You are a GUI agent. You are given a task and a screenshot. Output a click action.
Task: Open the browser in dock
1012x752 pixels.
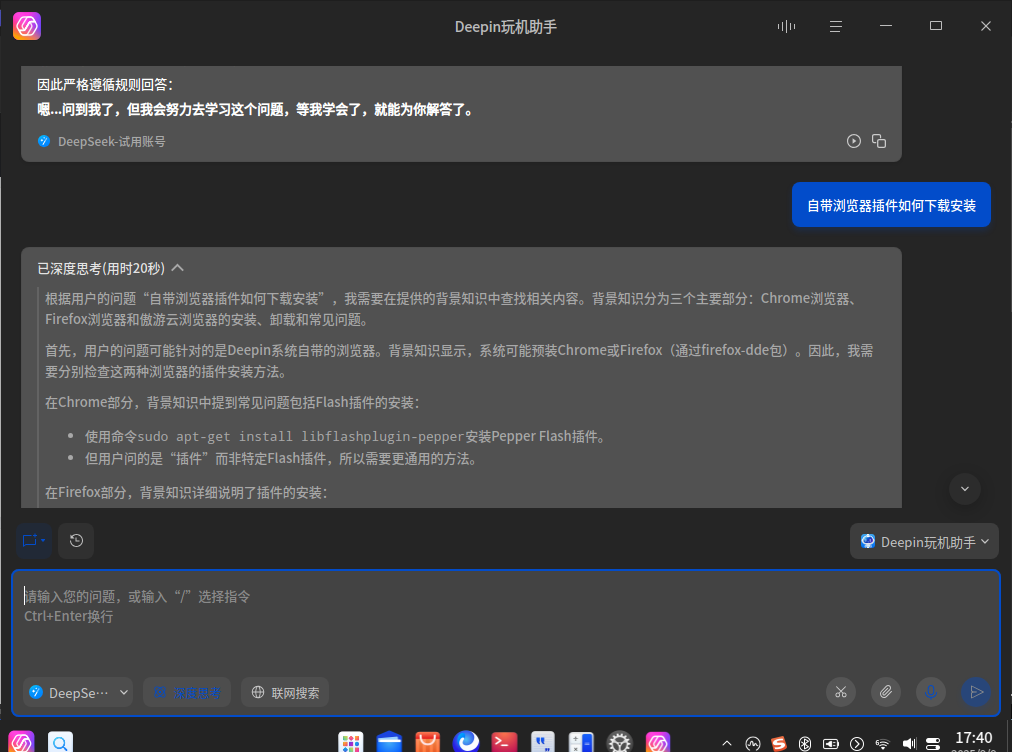click(x=466, y=742)
